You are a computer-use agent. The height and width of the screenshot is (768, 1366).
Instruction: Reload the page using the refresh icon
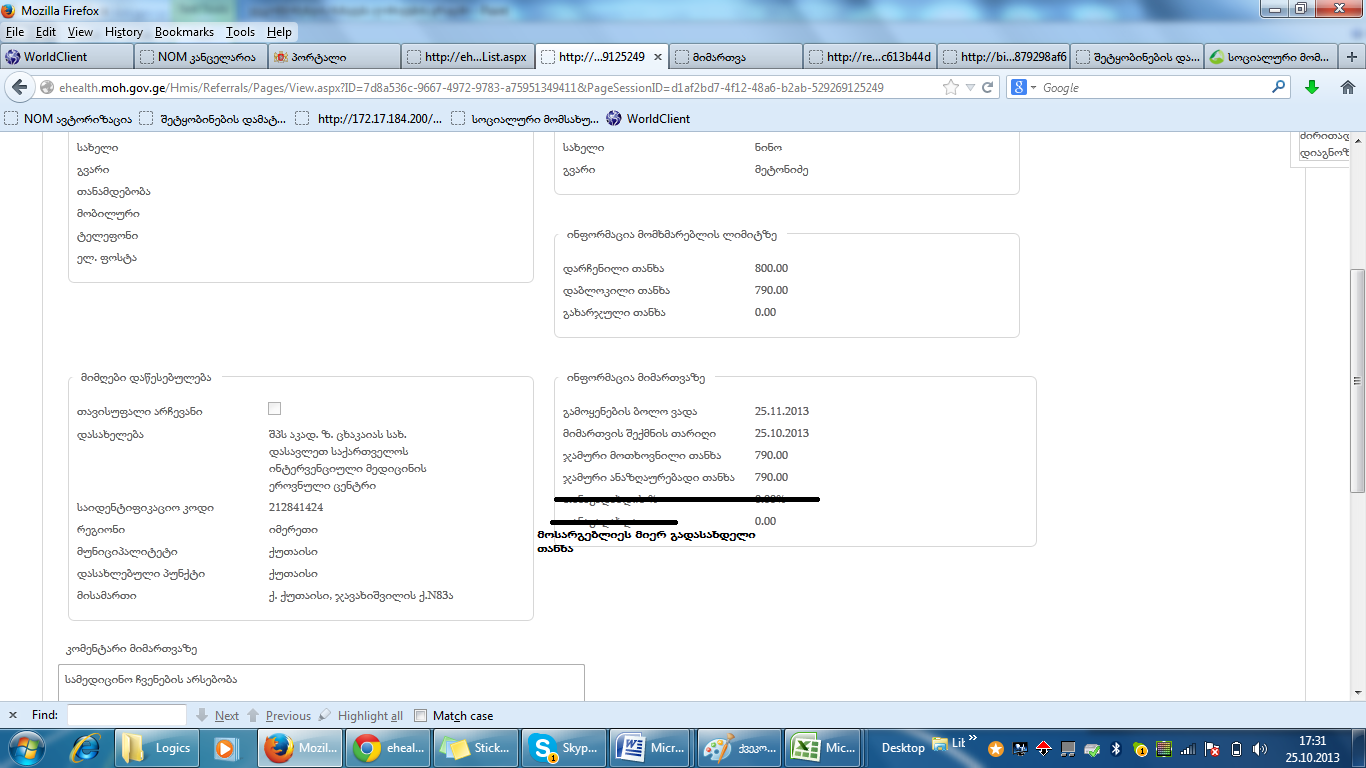987,88
